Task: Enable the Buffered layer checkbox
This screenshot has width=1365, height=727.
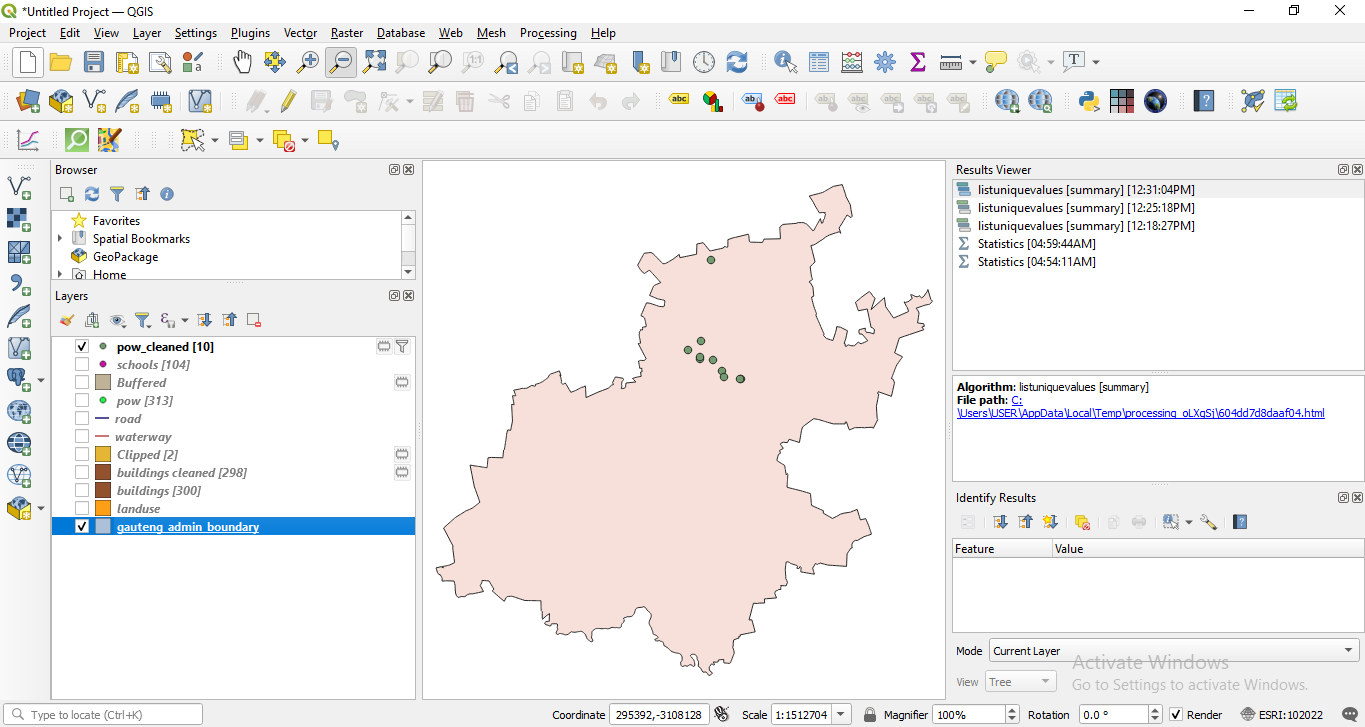Action: [x=82, y=383]
